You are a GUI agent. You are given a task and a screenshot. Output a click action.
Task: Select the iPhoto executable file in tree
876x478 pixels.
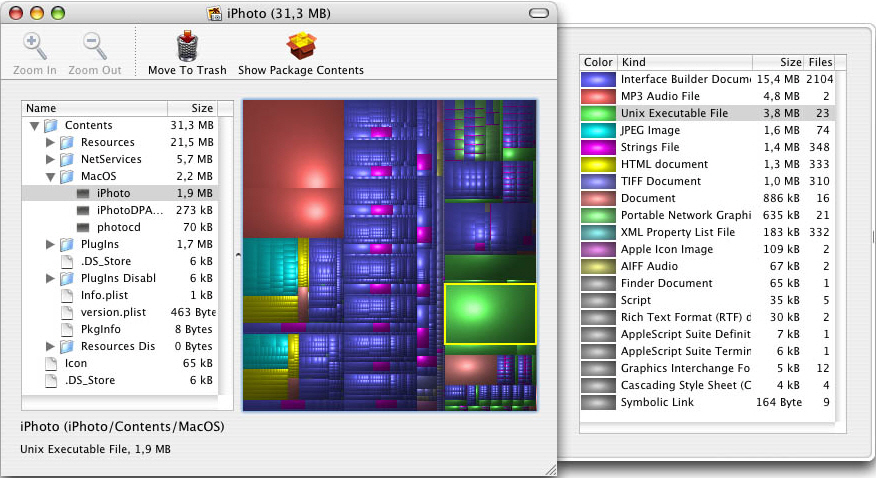(x=113, y=193)
